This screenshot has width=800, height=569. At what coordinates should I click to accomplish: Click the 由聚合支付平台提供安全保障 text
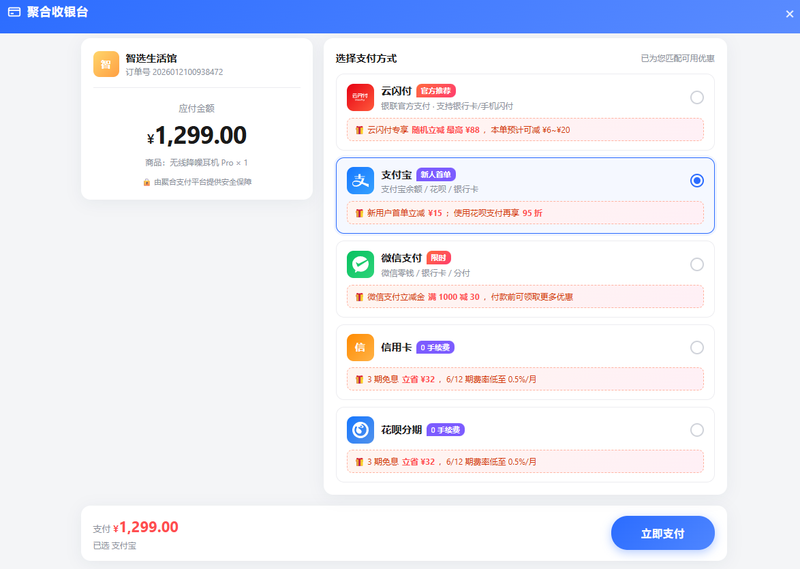click(x=203, y=182)
